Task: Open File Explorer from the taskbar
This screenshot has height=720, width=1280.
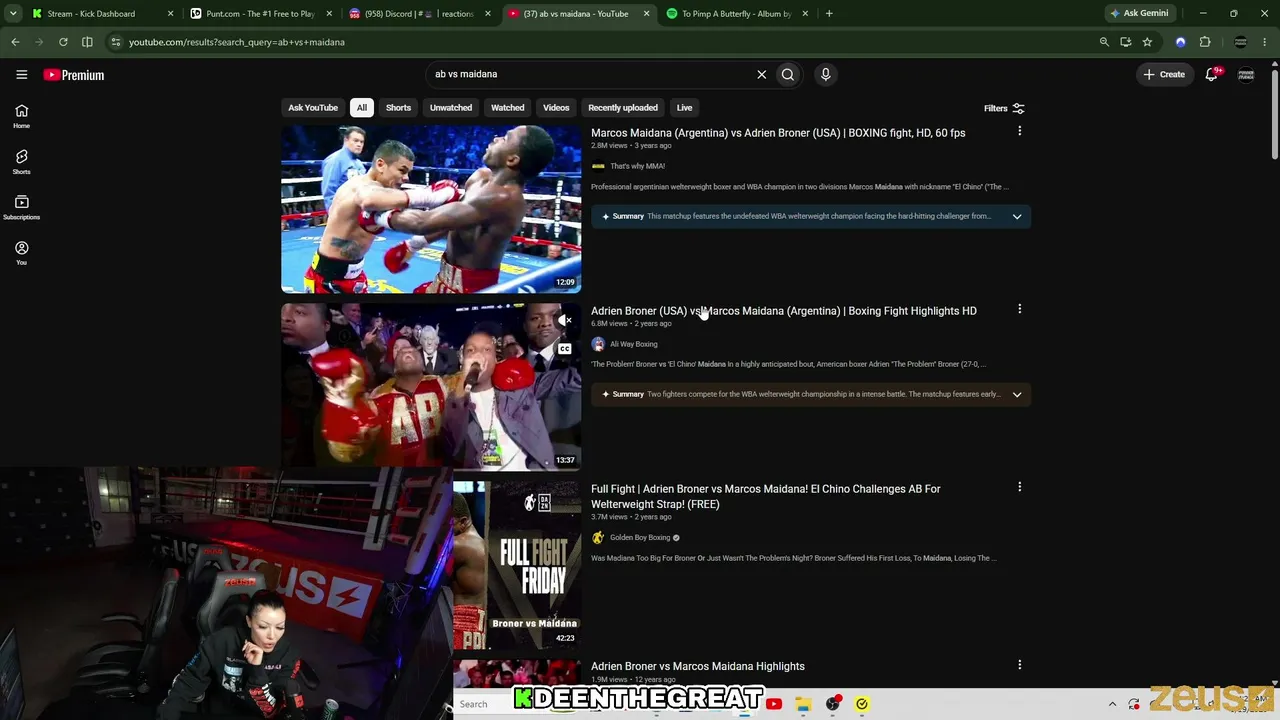Action: tap(803, 704)
